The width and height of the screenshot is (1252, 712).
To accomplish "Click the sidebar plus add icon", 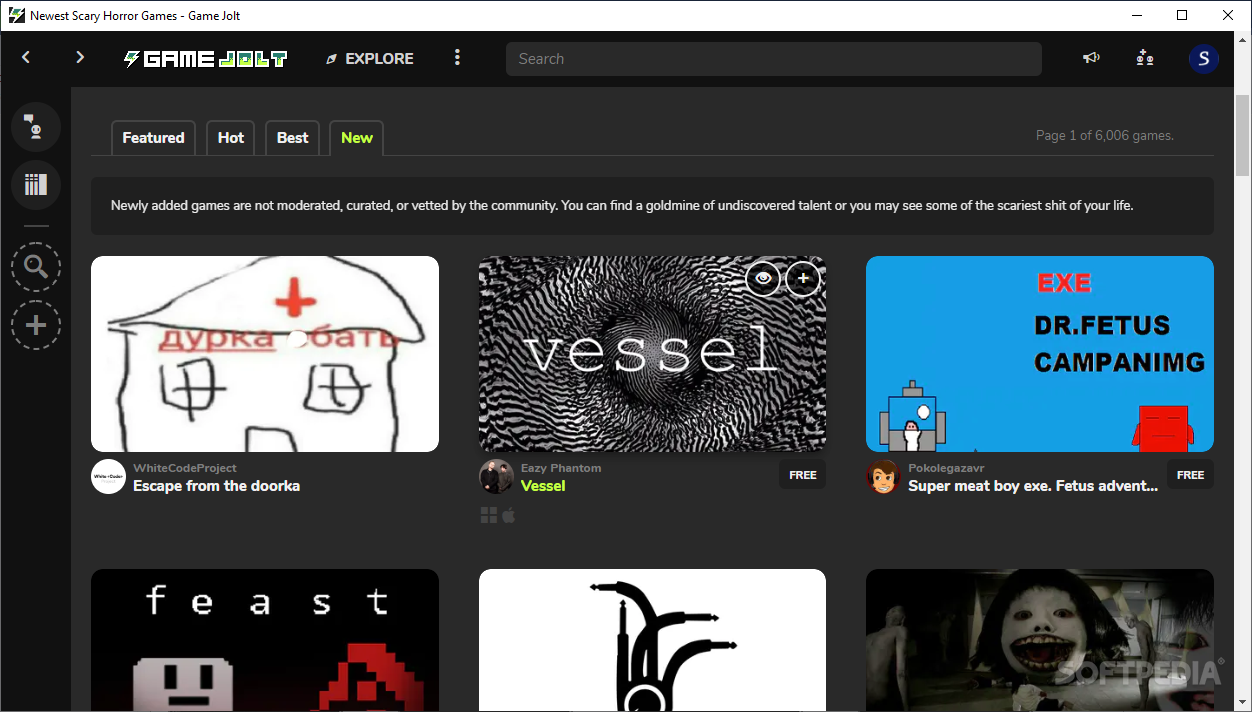I will point(36,325).
